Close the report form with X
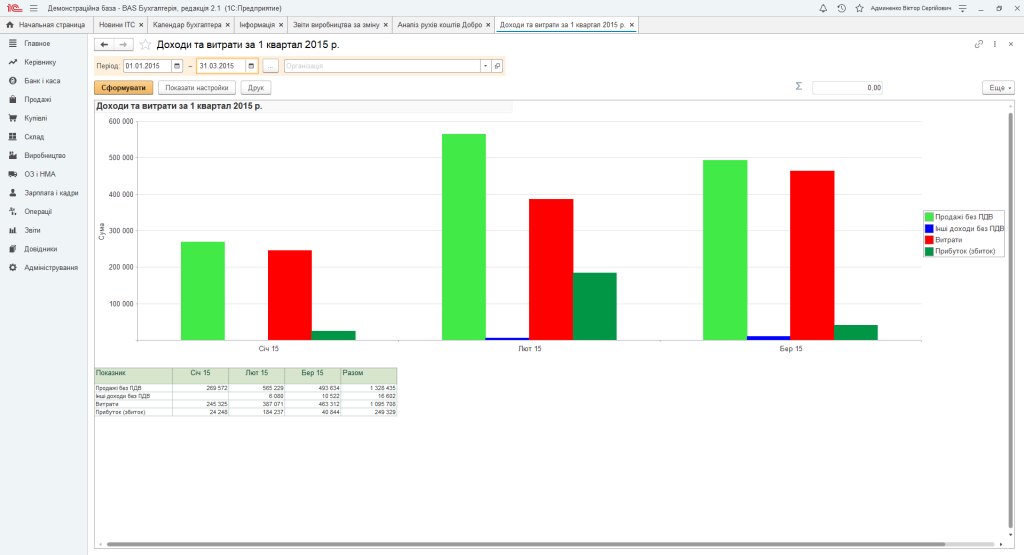1024x555 pixels. tap(1011, 44)
